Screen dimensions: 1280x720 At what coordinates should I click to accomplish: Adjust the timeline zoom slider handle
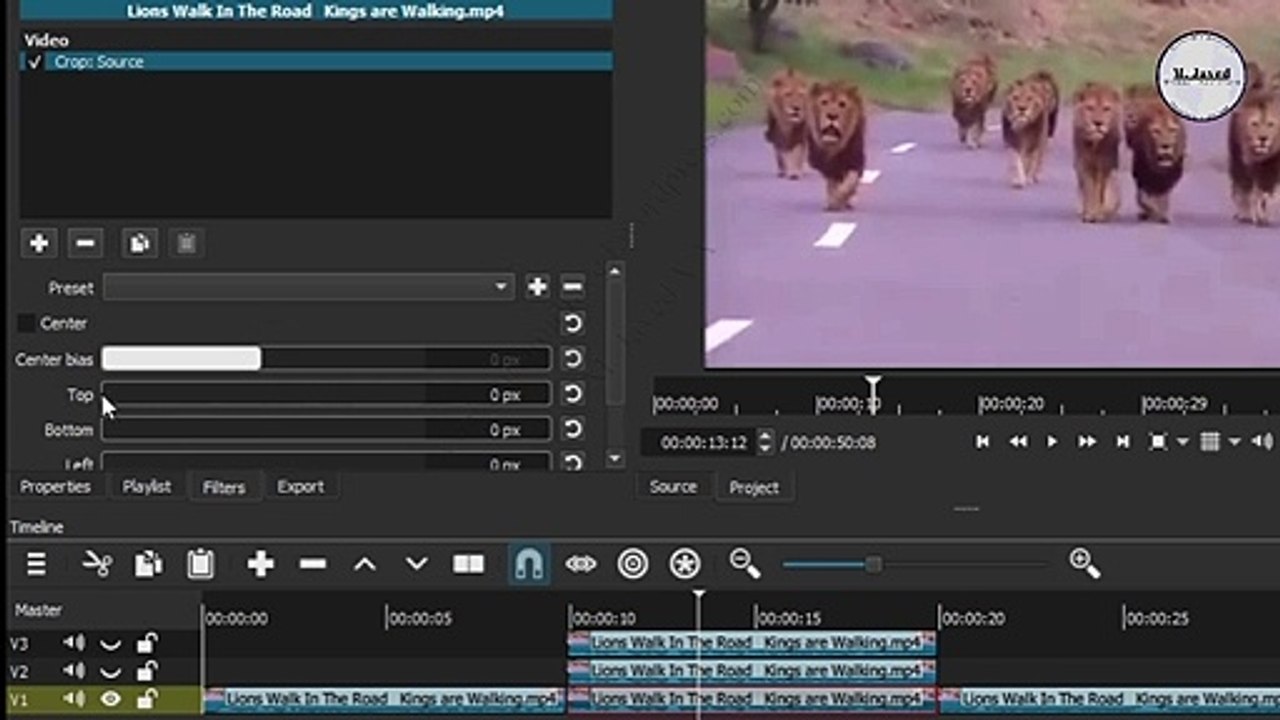(873, 565)
